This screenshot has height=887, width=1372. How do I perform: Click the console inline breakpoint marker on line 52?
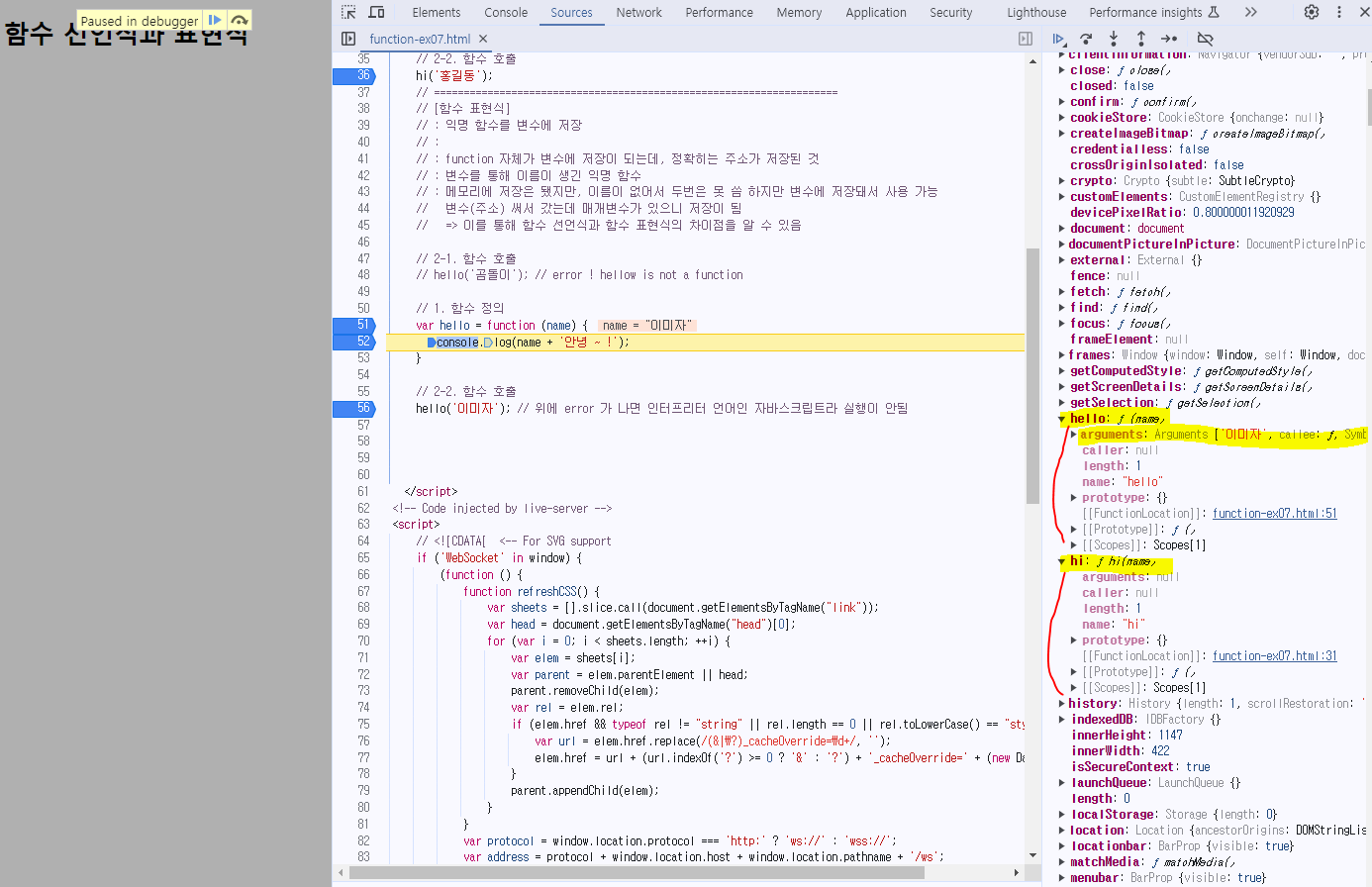pos(432,343)
